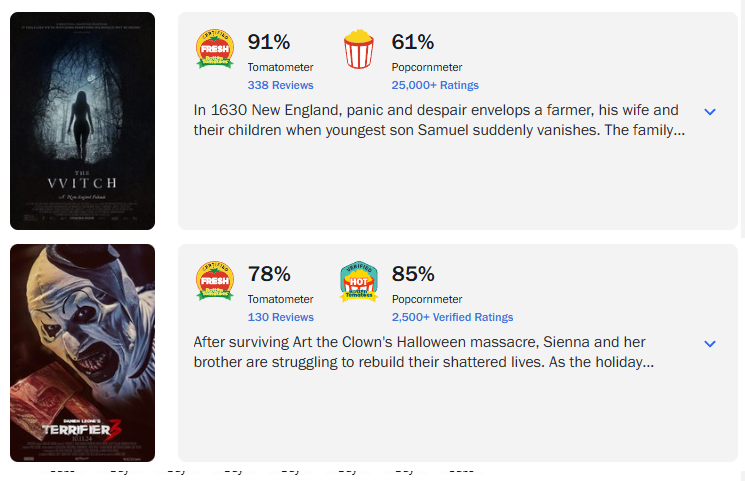Image resolution: width=745 pixels, height=481 pixels.
Task: Open the 2,500+ Verified Ratings link
Action: (x=452, y=317)
